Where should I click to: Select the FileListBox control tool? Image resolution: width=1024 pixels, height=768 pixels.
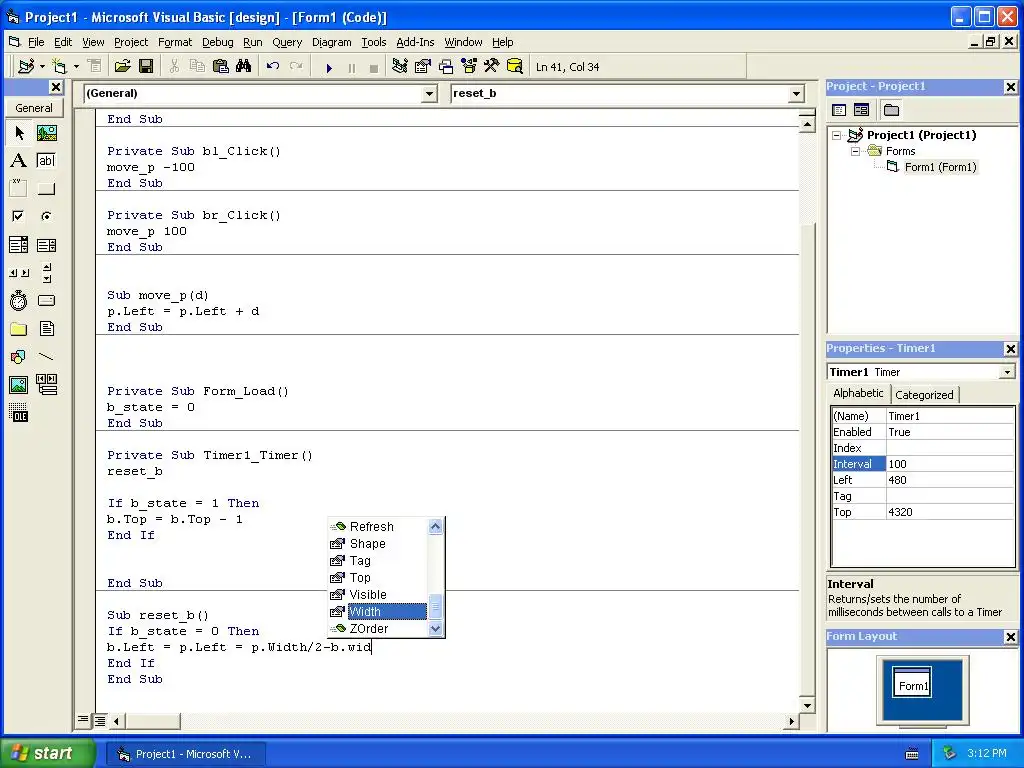[47, 328]
